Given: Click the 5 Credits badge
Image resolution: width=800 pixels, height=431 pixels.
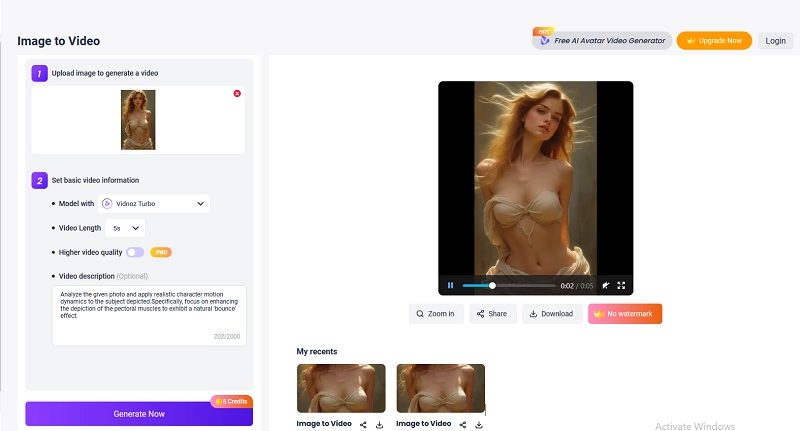Looking at the screenshot, I should coord(232,401).
